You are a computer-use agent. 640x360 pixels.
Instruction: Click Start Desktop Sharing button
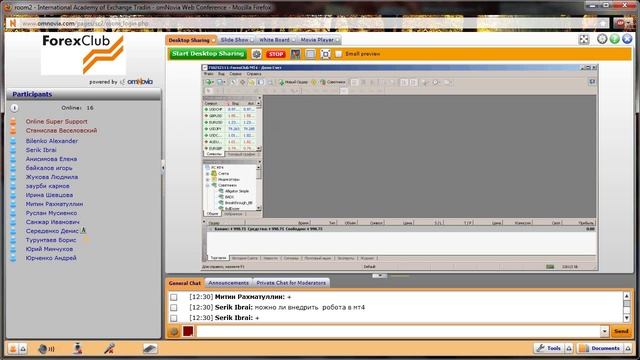pos(208,54)
